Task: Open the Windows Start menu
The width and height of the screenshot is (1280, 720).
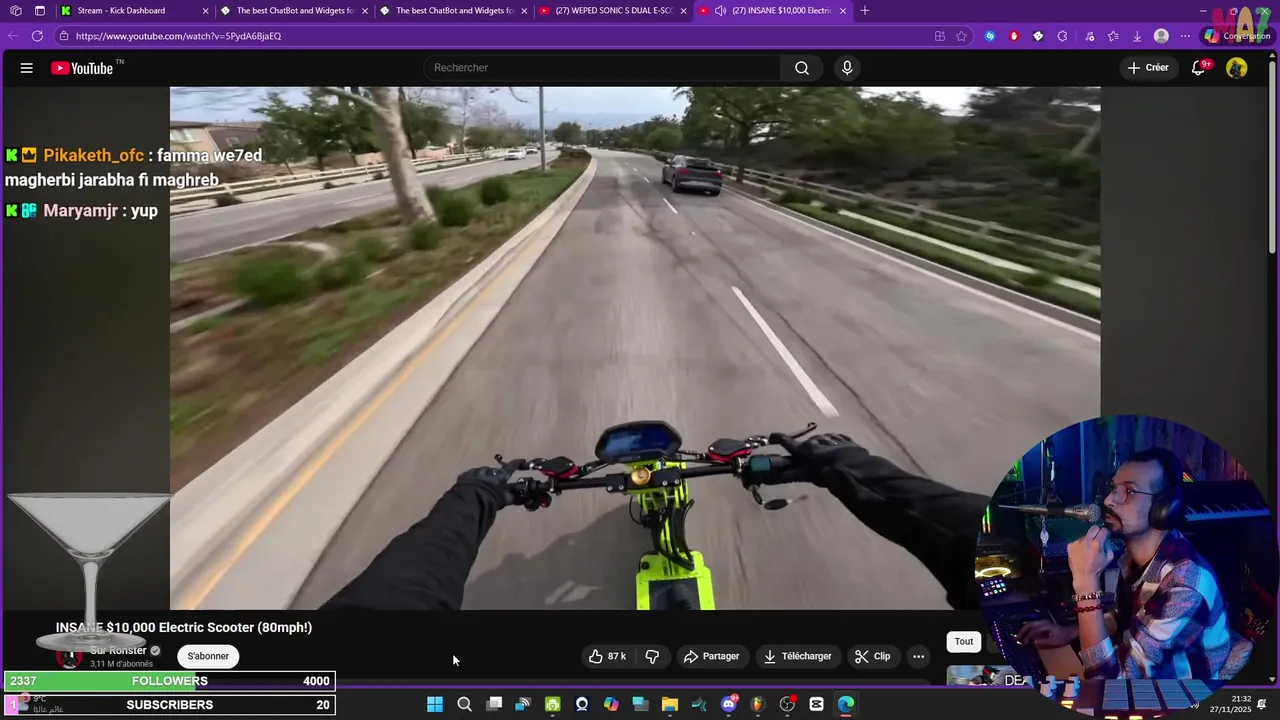Action: (435, 704)
